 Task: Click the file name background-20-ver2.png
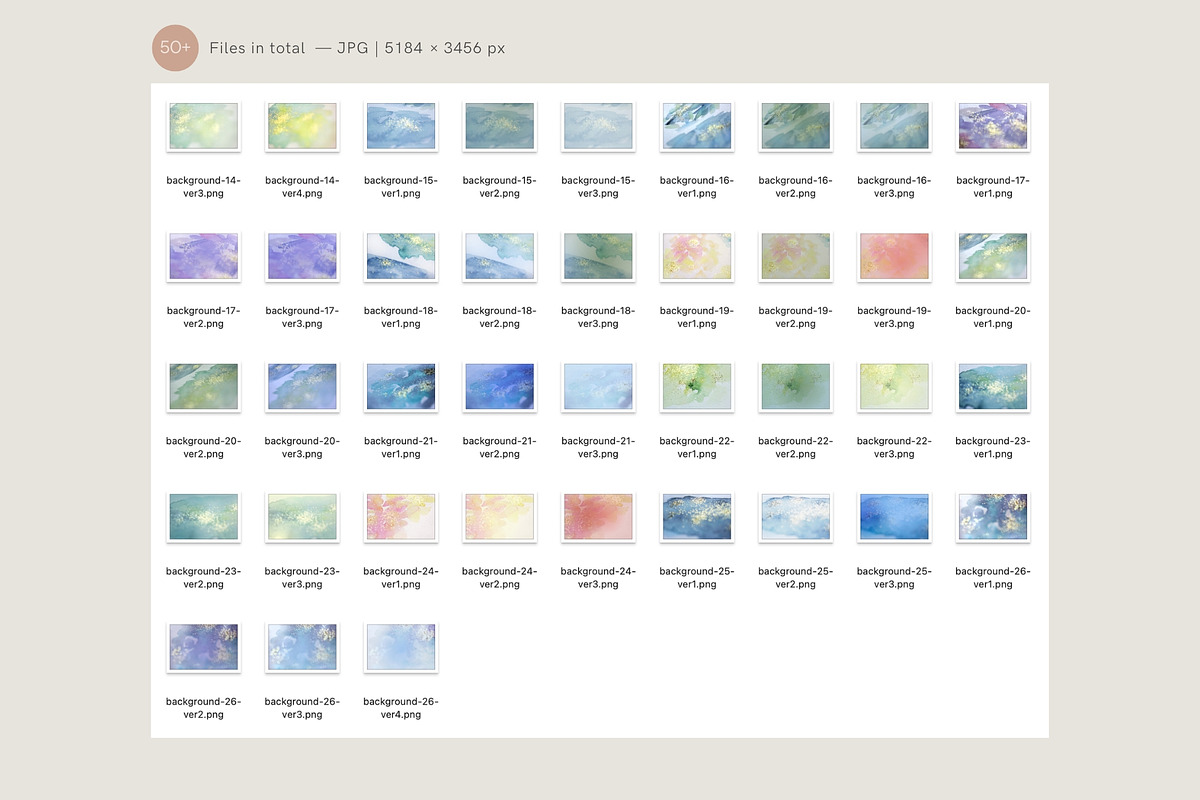(204, 447)
